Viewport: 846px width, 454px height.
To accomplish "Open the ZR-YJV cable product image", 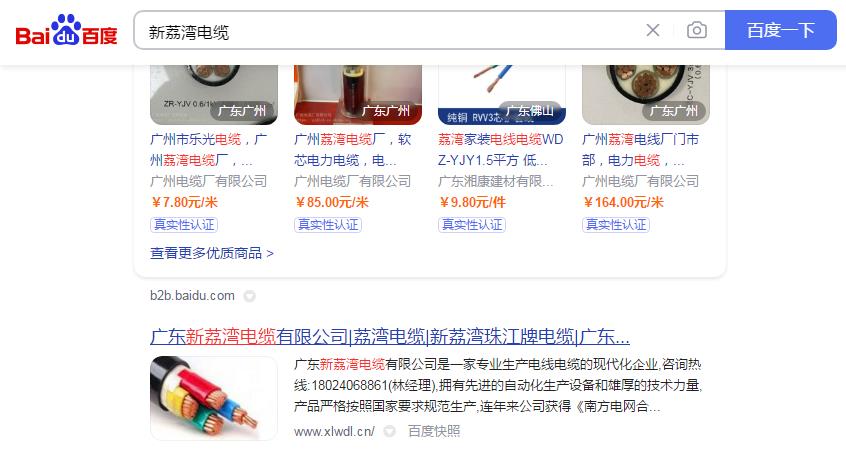I will 214,95.
